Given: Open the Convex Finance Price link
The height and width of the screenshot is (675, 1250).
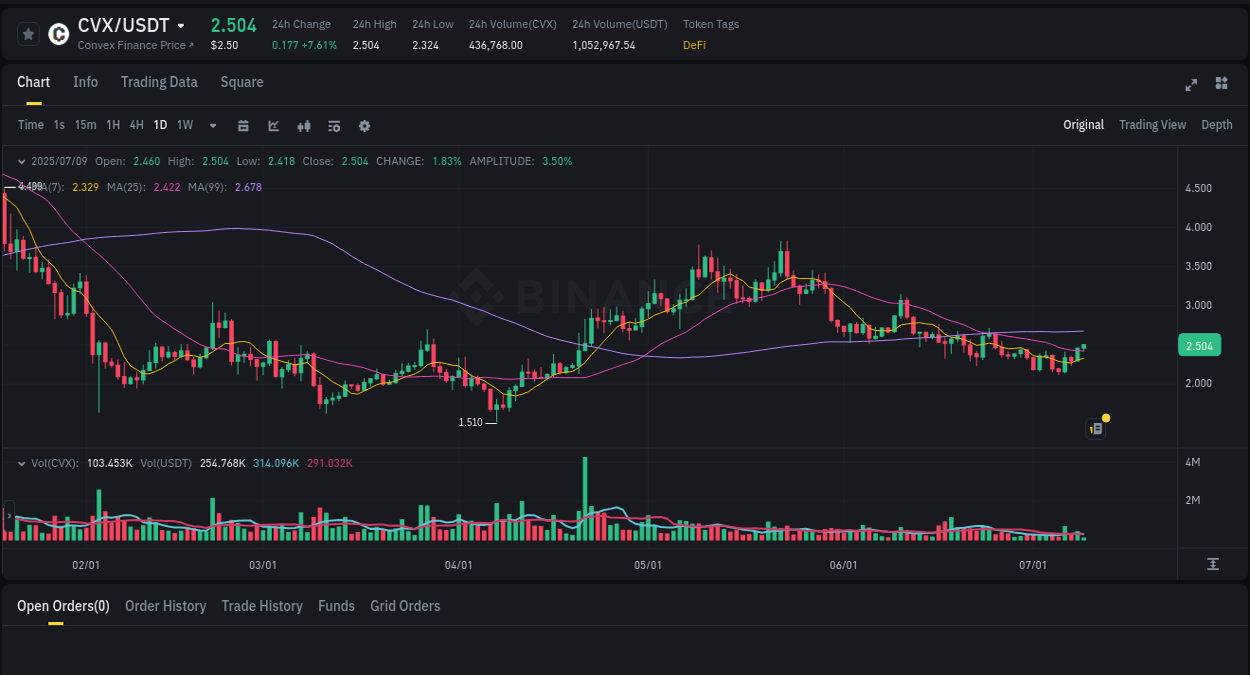Looking at the screenshot, I should coord(134,45).
